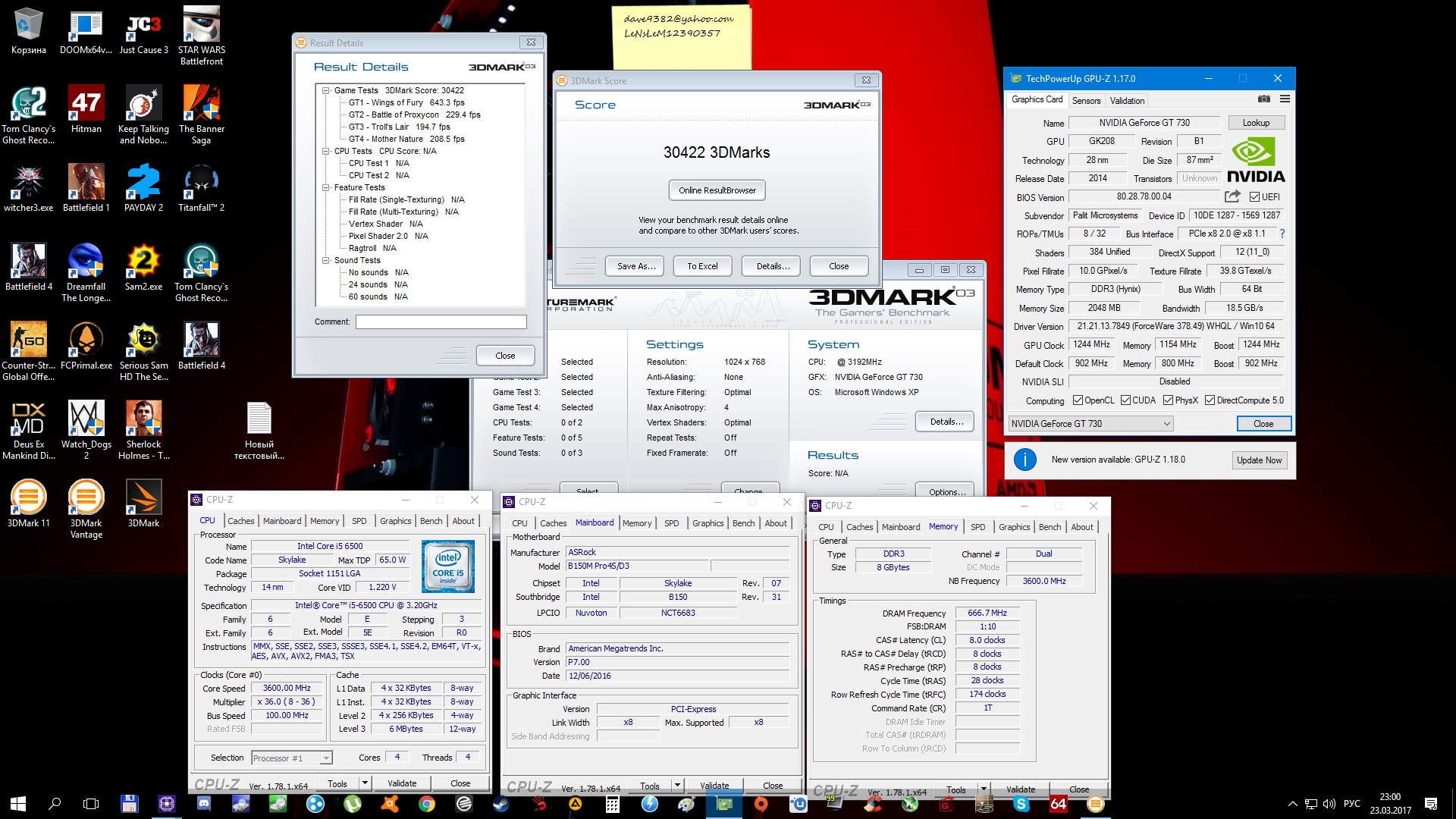Select PAYDAY 2 desktop icon

coord(143,189)
